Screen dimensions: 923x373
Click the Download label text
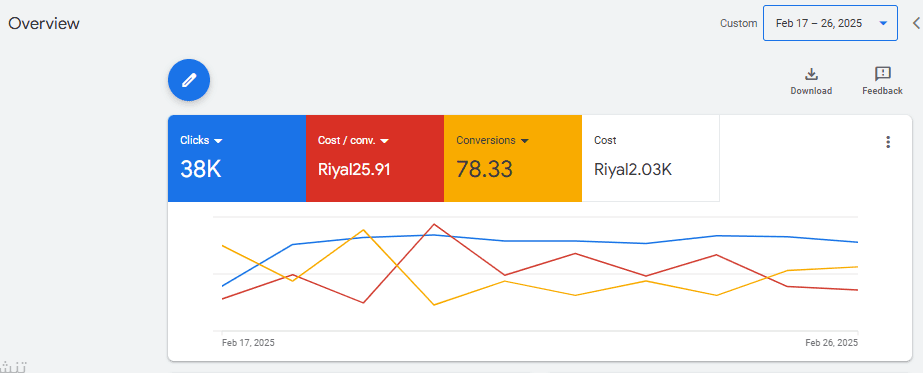811,91
